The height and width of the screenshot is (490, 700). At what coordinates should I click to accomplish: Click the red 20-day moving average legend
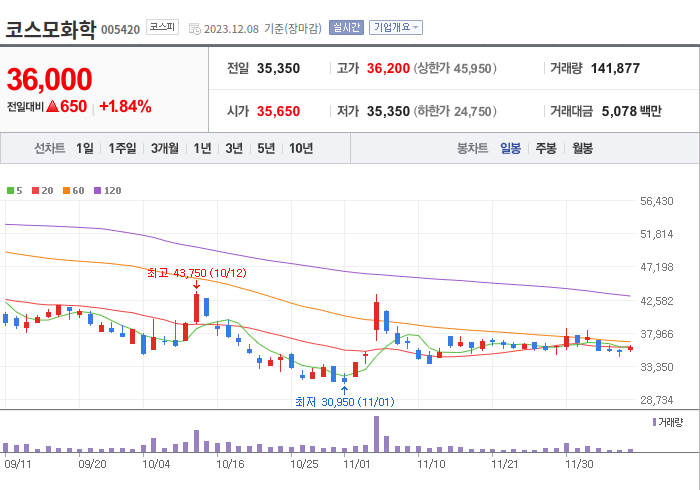(43, 191)
